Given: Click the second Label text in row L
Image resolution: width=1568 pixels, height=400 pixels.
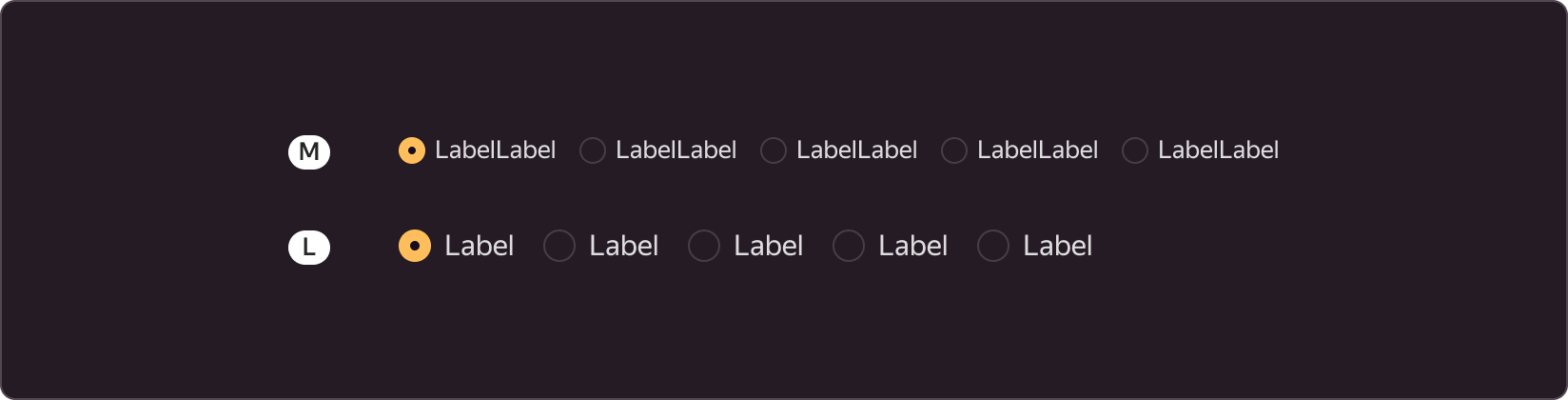Looking at the screenshot, I should click(x=624, y=246).
